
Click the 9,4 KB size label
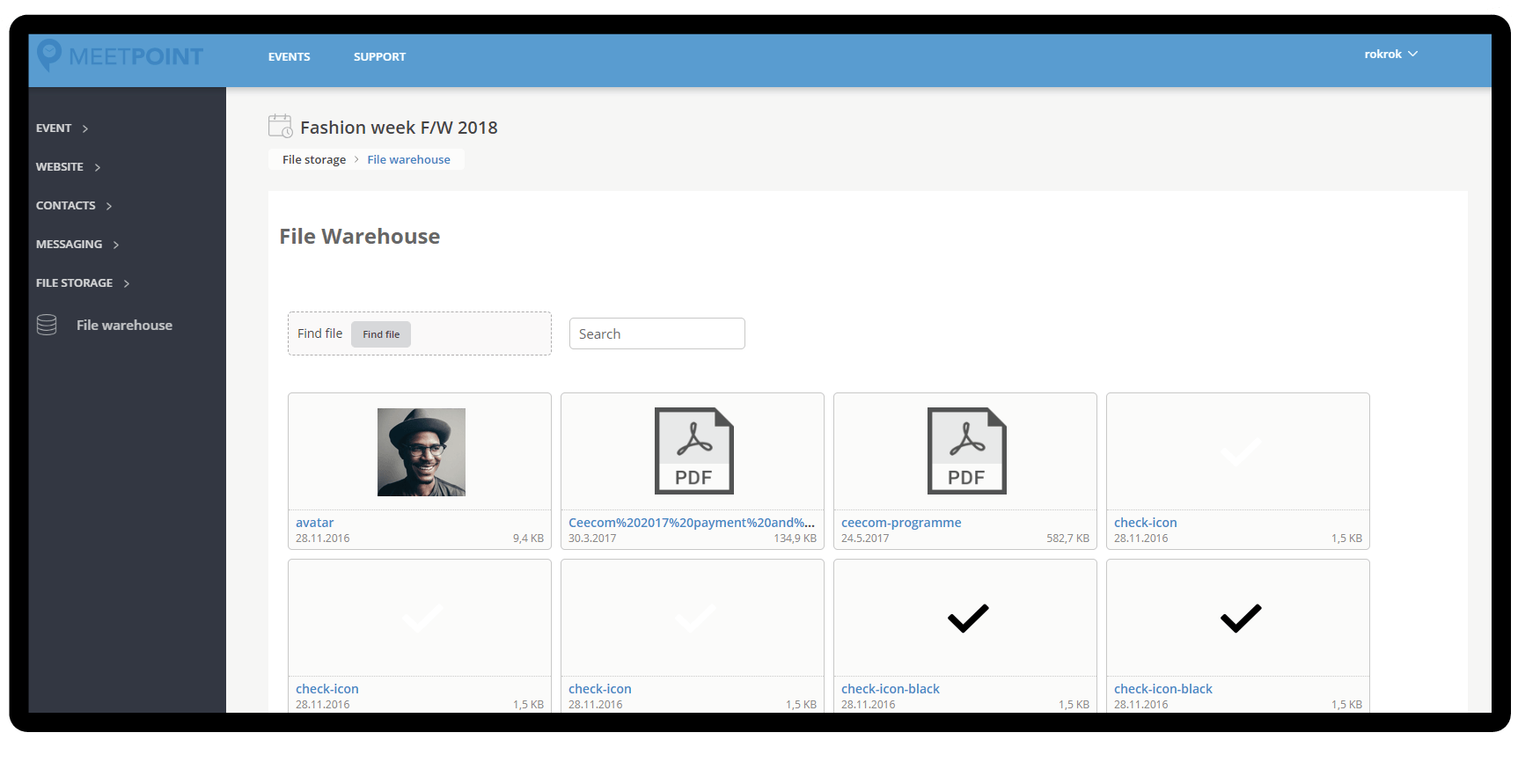tap(528, 539)
